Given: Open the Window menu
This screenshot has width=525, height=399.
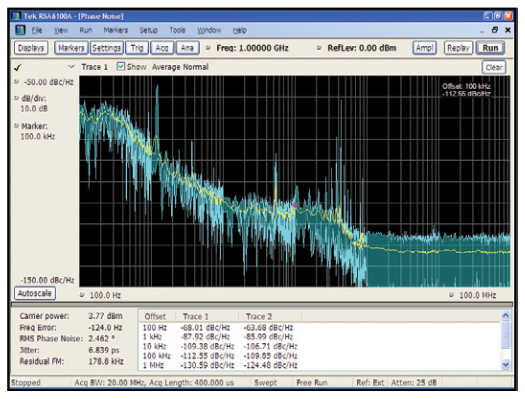Looking at the screenshot, I should pos(209,30).
